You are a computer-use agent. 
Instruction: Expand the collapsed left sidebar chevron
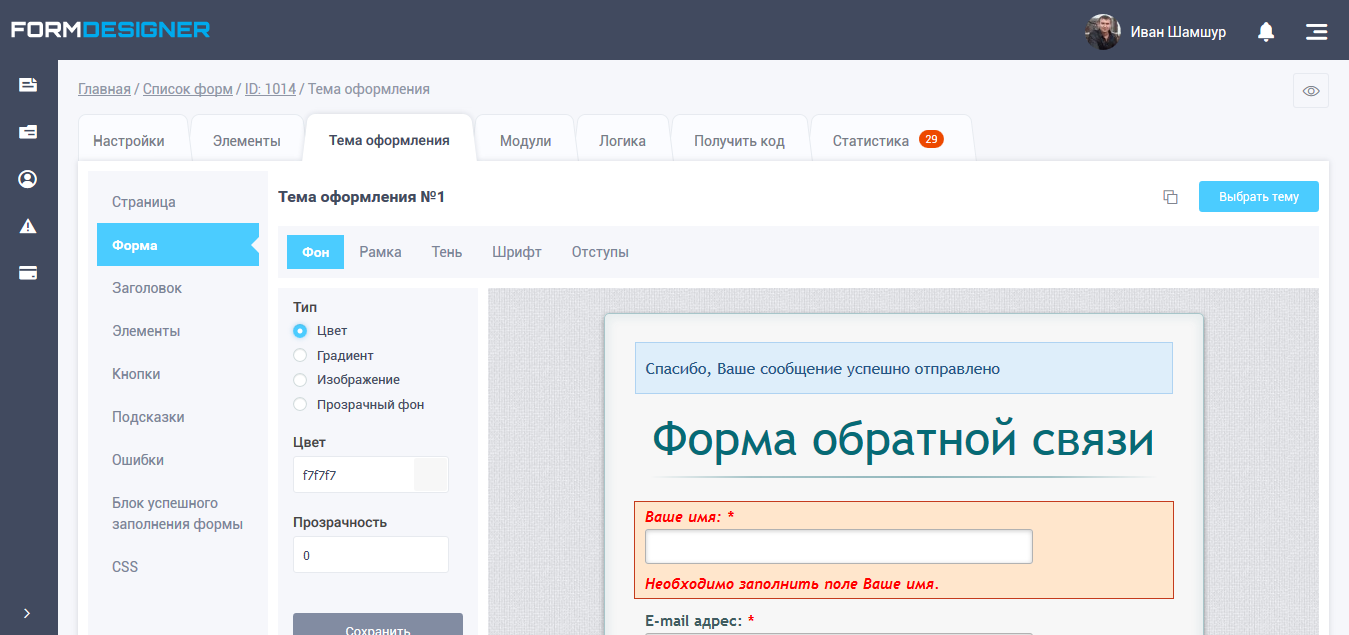pyautogui.click(x=27, y=613)
